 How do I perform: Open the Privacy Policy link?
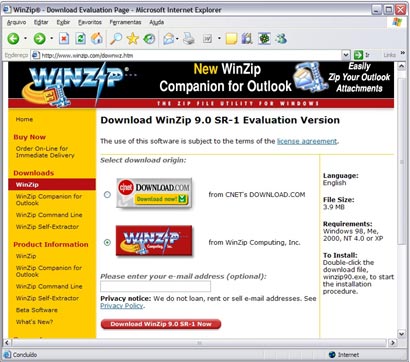(122, 306)
